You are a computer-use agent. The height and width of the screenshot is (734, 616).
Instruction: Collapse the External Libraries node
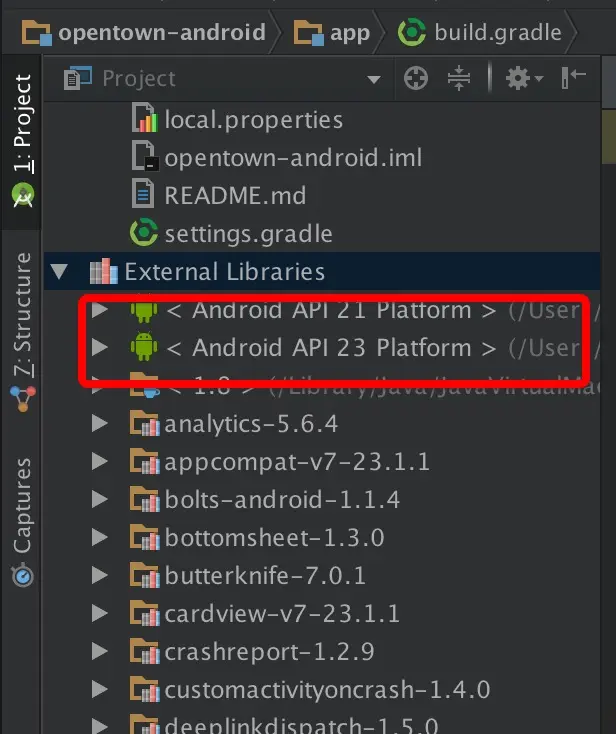coord(59,272)
